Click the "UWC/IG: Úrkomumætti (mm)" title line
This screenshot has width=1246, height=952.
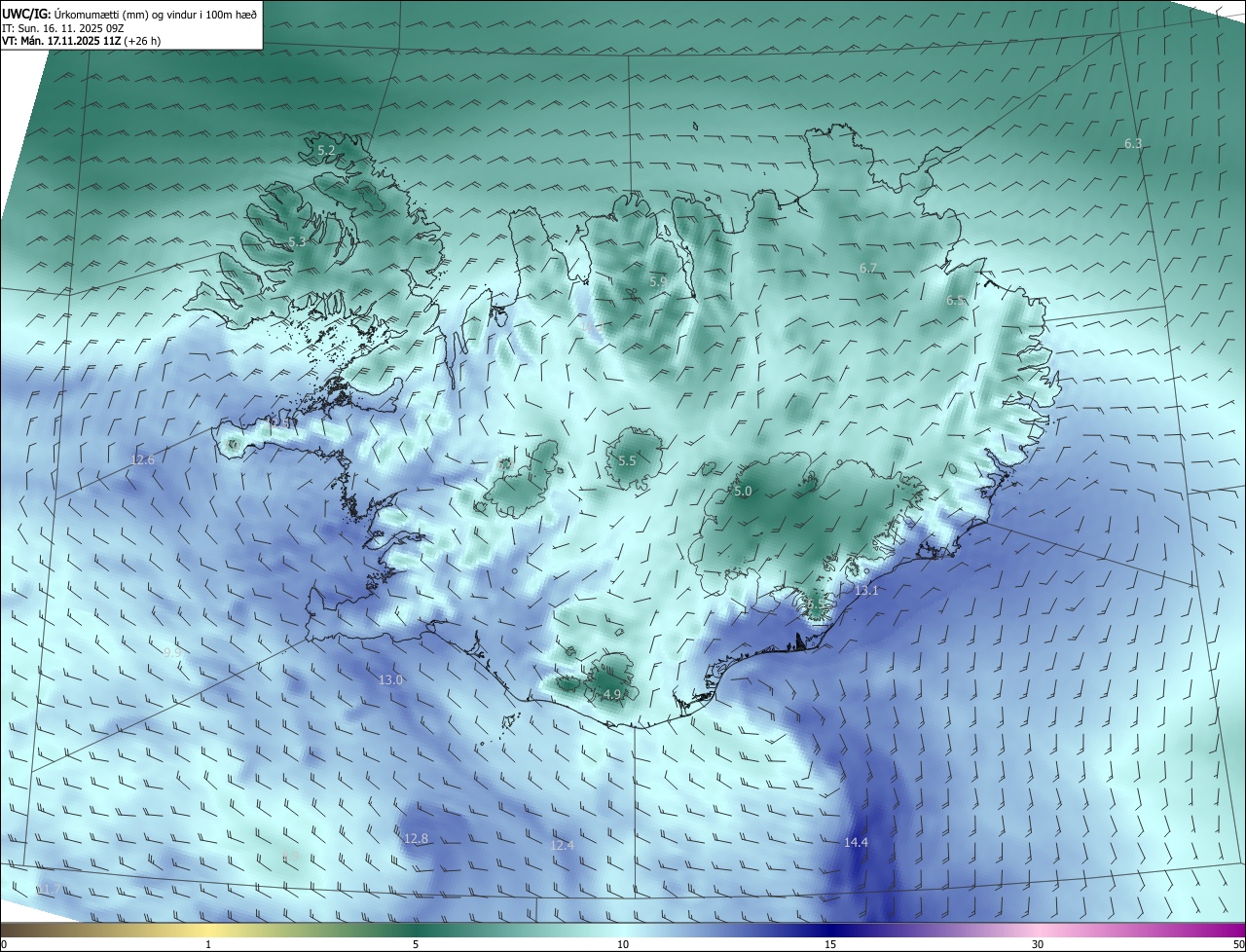pyautogui.click(x=130, y=14)
